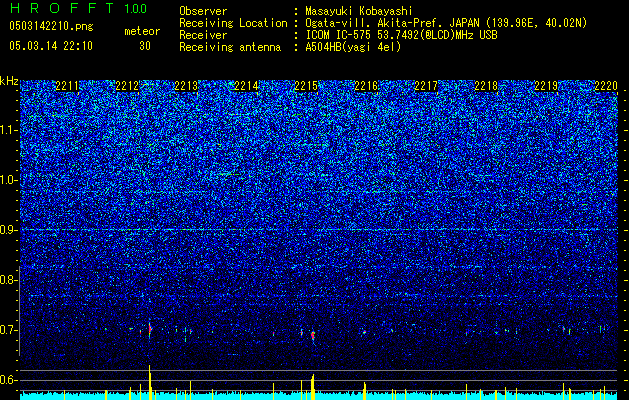The height and width of the screenshot is (400, 629).
Task: Click the observer name Masayuki Kobayashi
Action: click(x=359, y=11)
